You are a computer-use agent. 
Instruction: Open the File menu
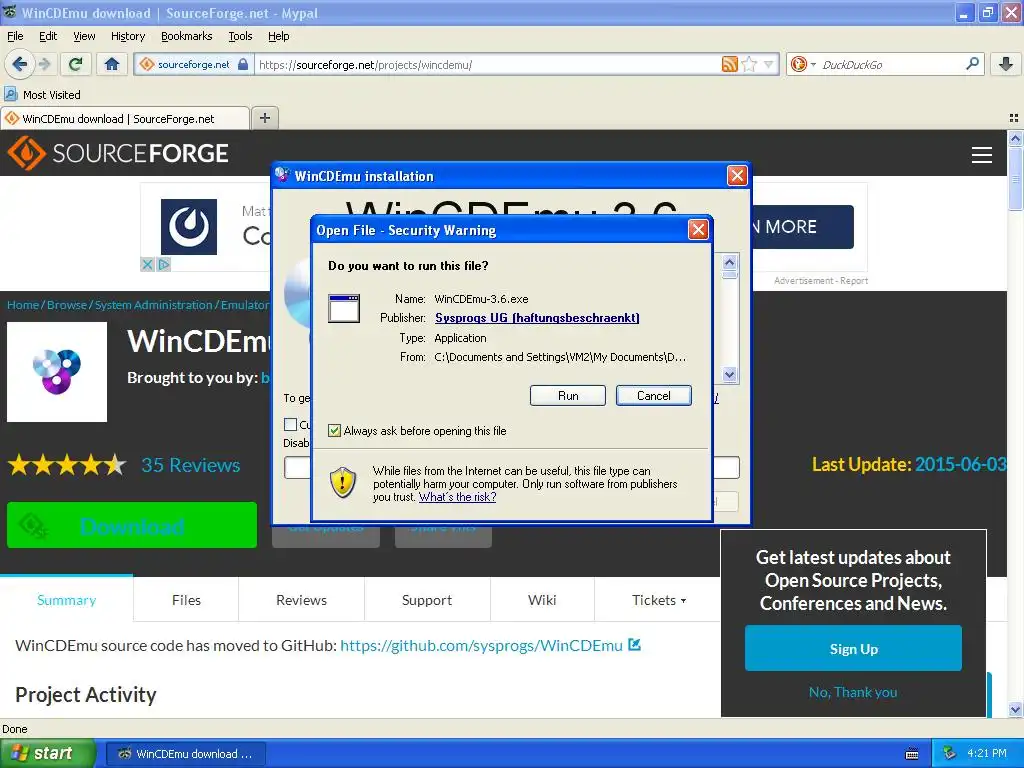[x=15, y=36]
